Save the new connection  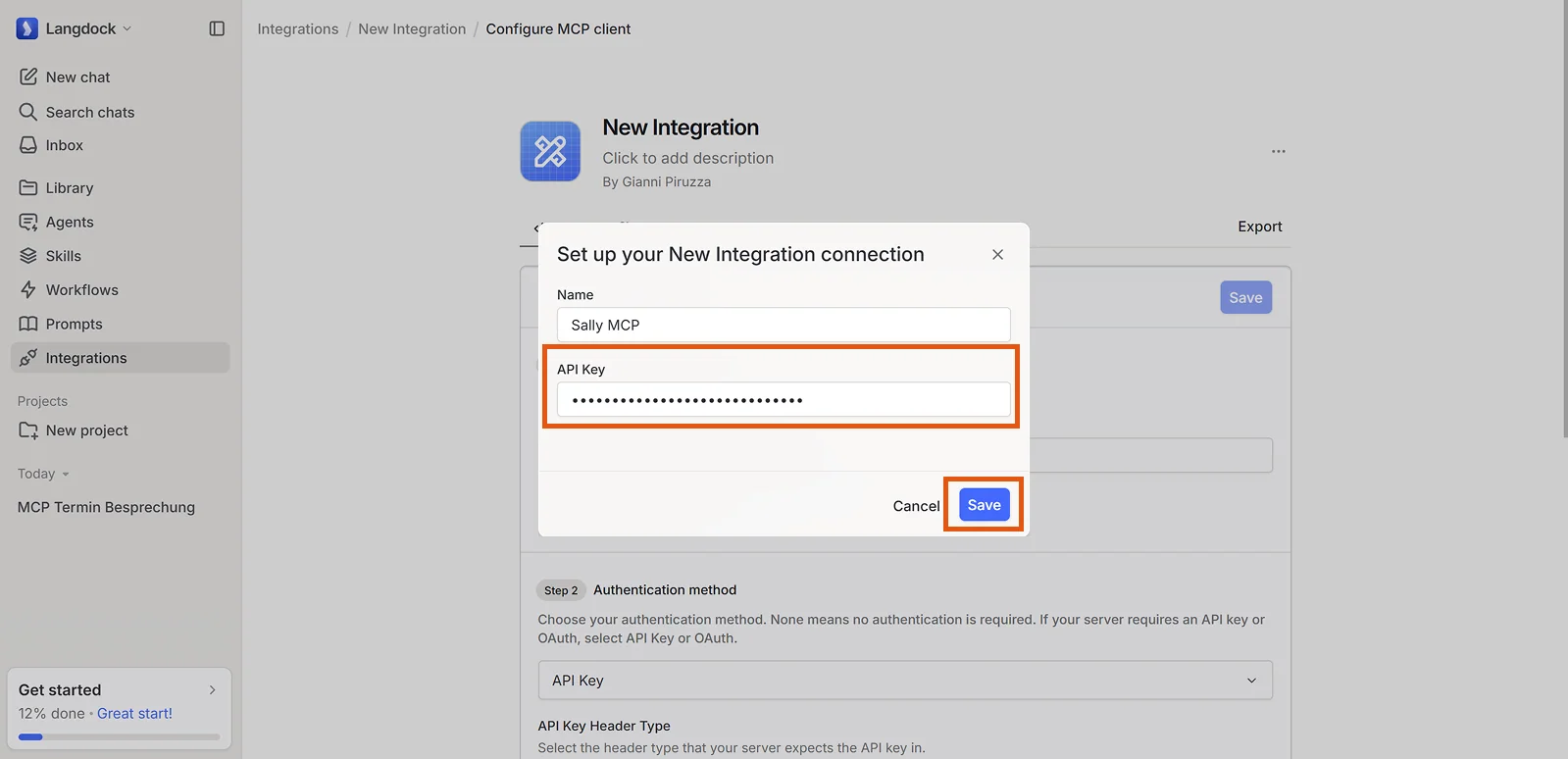[984, 505]
